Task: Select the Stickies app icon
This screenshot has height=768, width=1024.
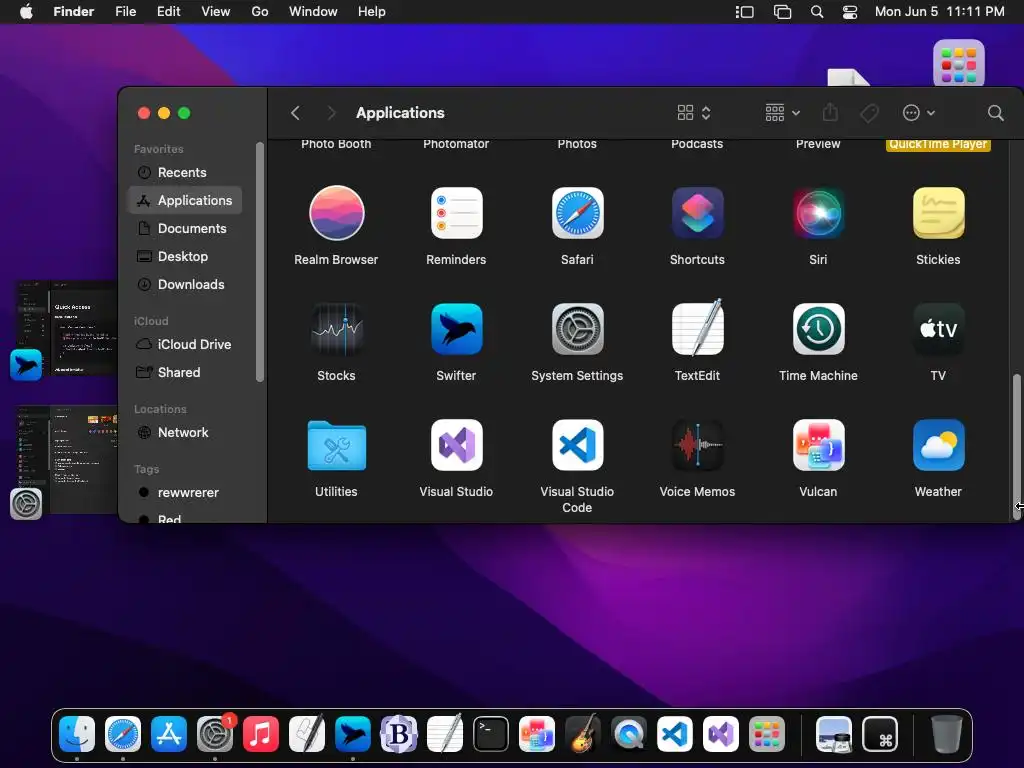Action: 938,213
